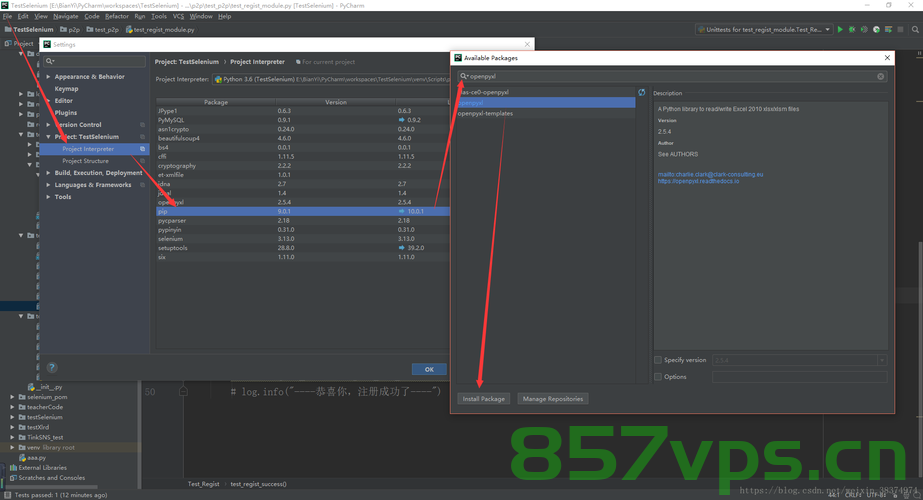This screenshot has height=500, width=923.
Task: Click the magnifier in Settings search box
Action: click(50, 61)
